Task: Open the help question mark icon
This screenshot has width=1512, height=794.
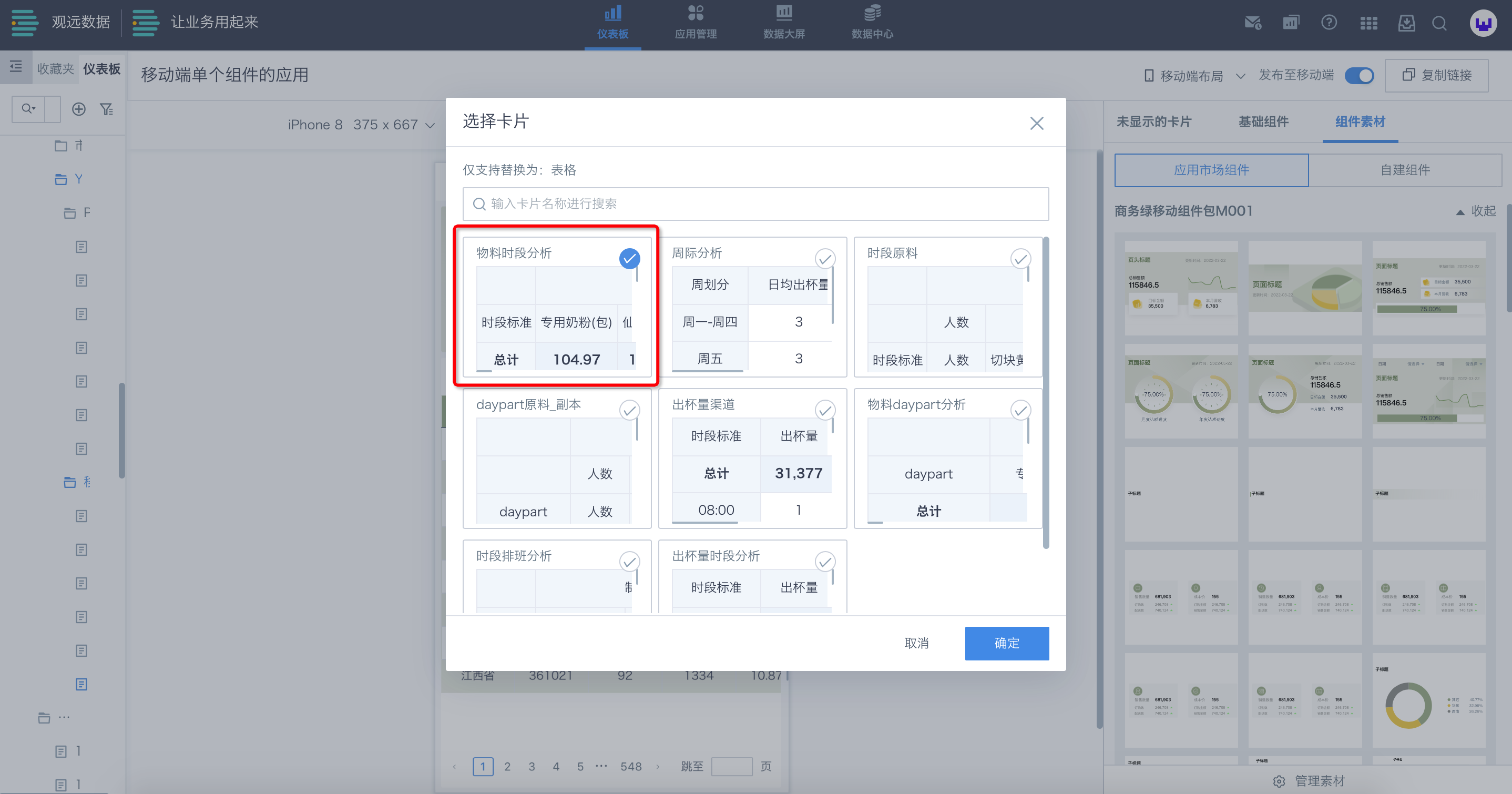Action: 1329,22
